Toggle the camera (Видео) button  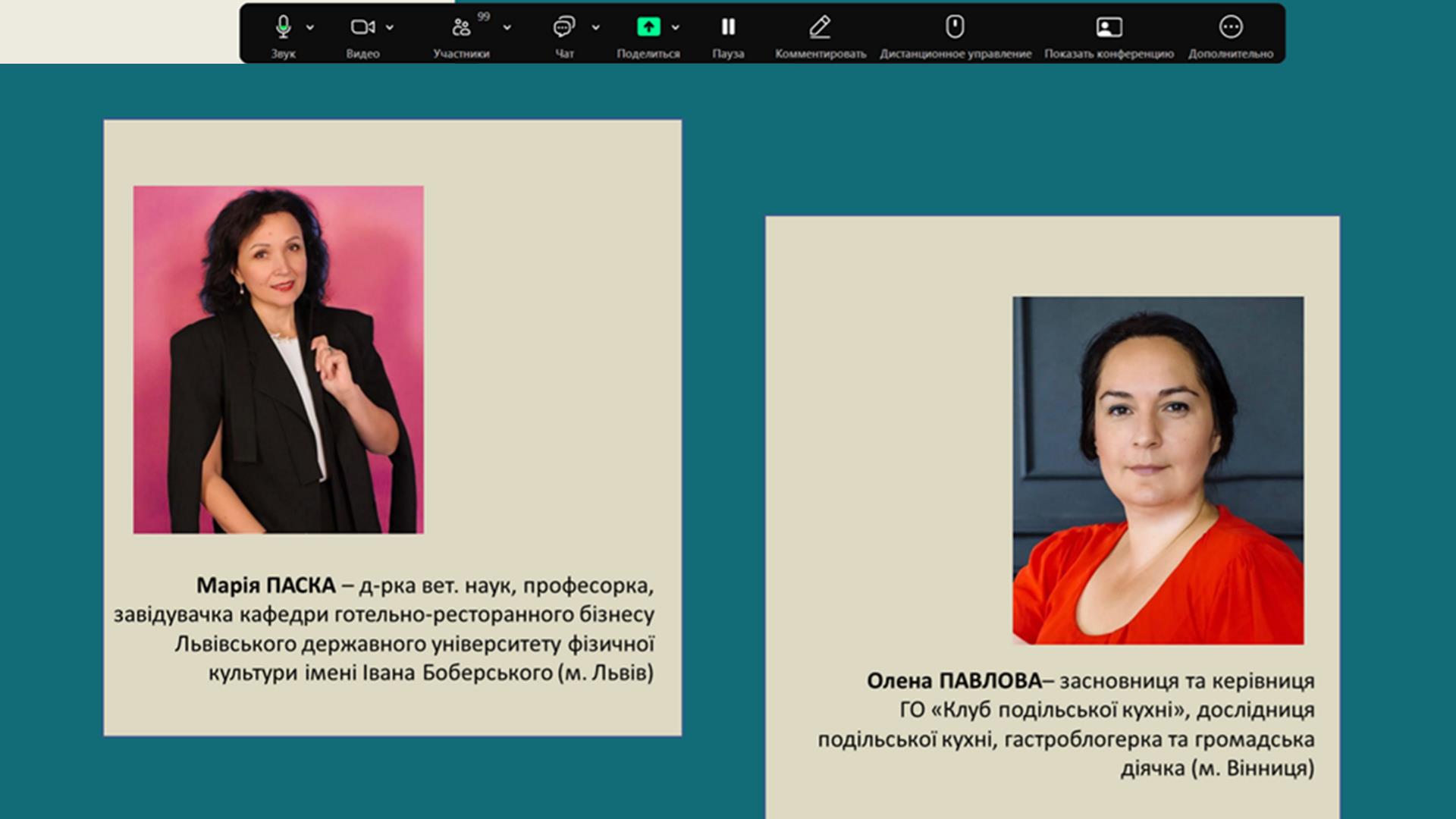pyautogui.click(x=362, y=27)
